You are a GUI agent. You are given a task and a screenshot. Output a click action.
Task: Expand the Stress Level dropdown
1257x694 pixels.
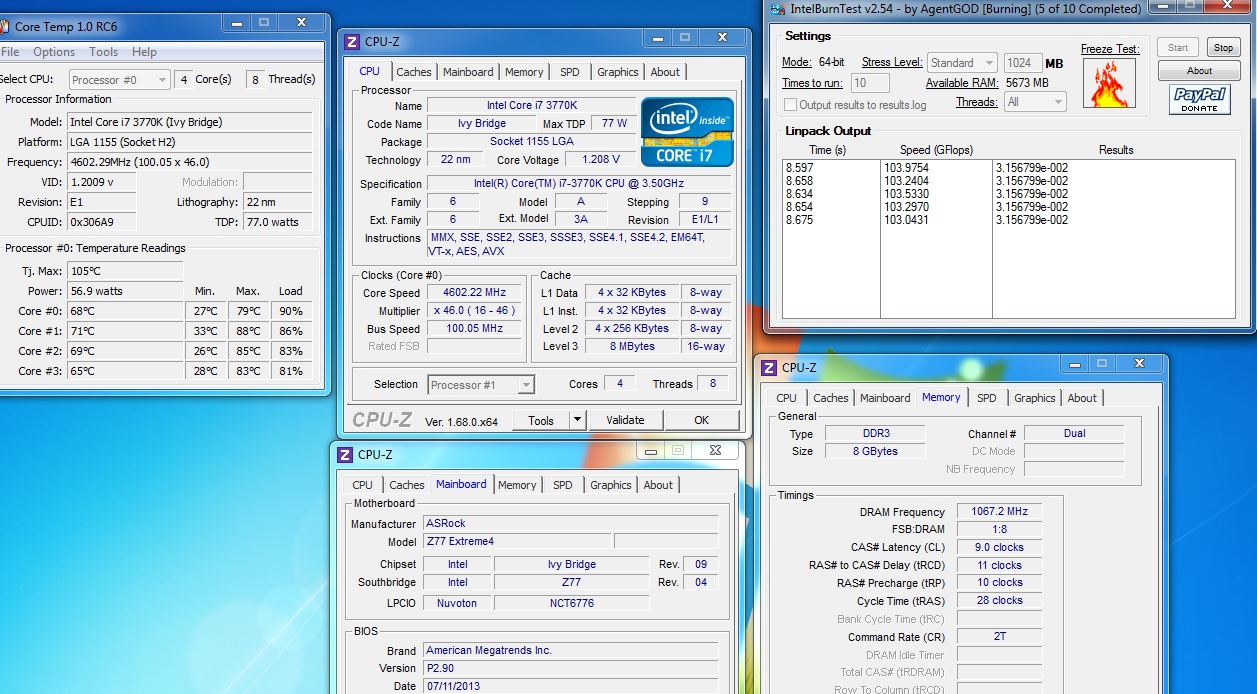(961, 63)
